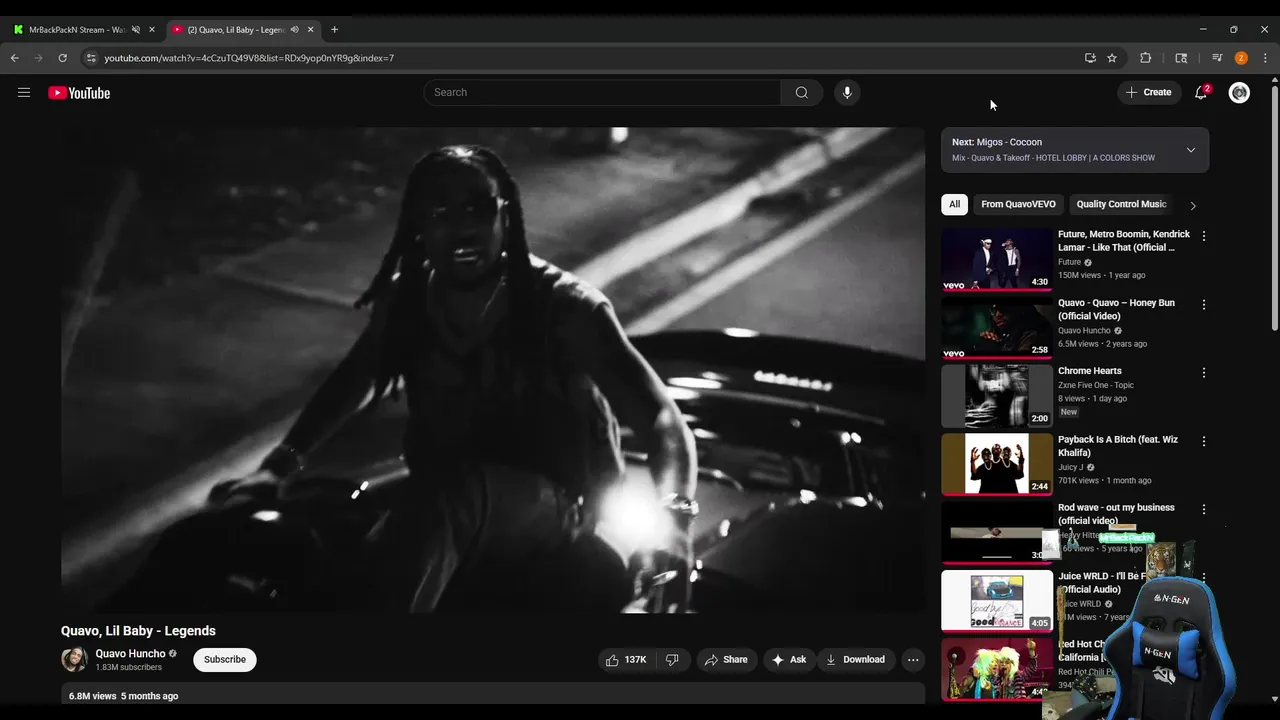Open Payback Is A Bitch thumbnail
The image size is (1280, 720).
tap(997, 464)
